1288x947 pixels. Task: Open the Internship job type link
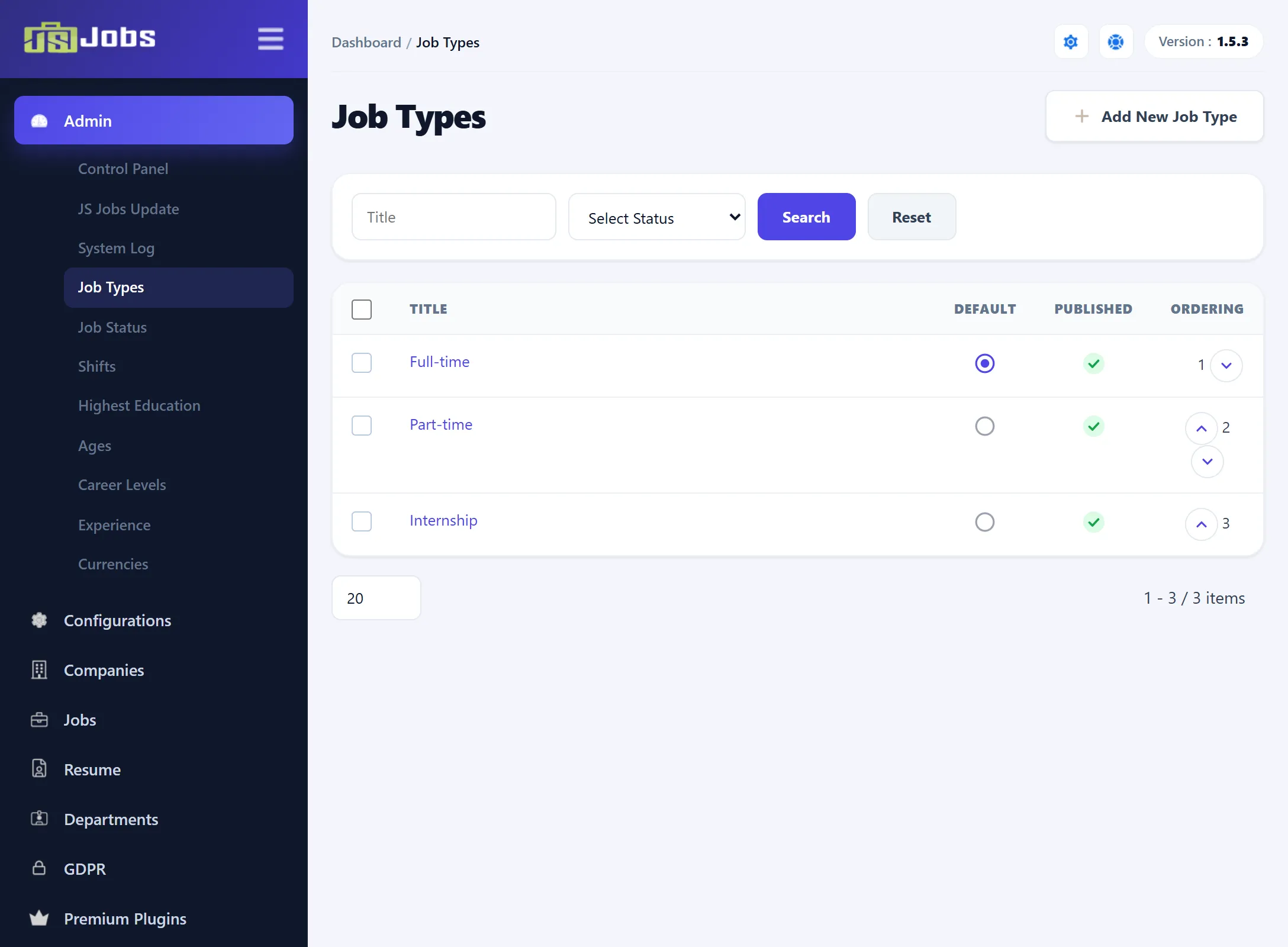[x=443, y=520]
